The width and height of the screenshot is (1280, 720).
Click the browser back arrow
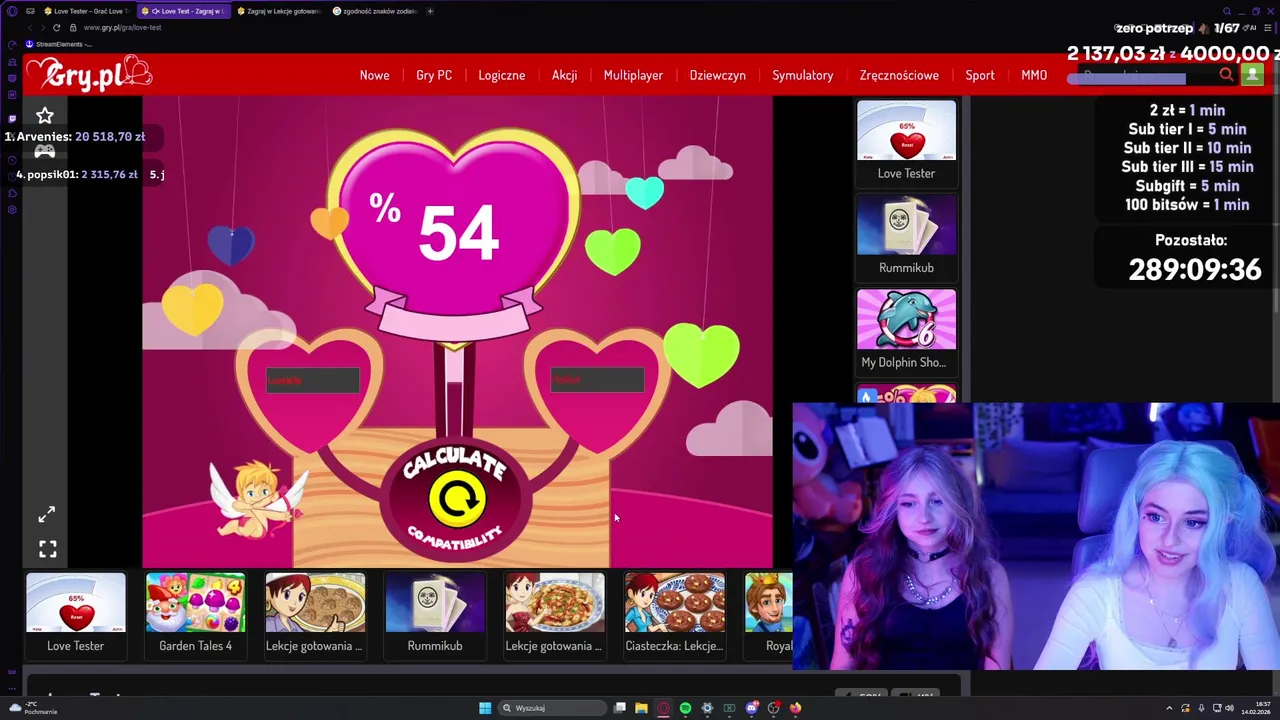[x=28, y=28]
